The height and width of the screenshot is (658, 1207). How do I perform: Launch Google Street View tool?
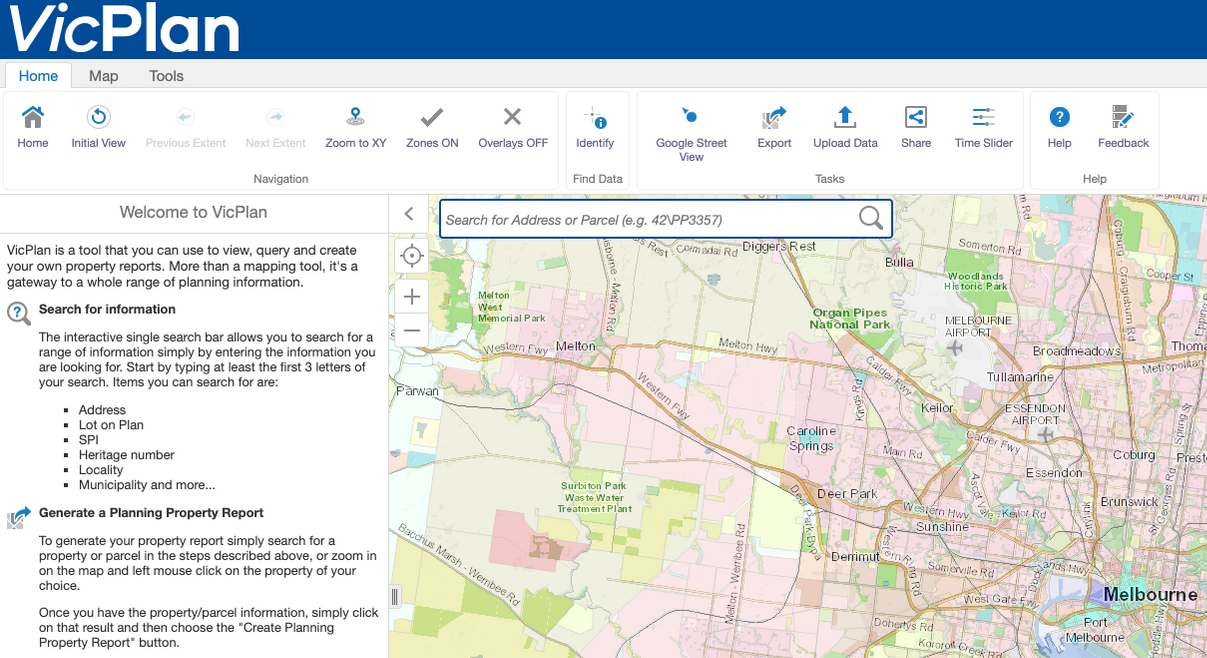pyautogui.click(x=691, y=118)
